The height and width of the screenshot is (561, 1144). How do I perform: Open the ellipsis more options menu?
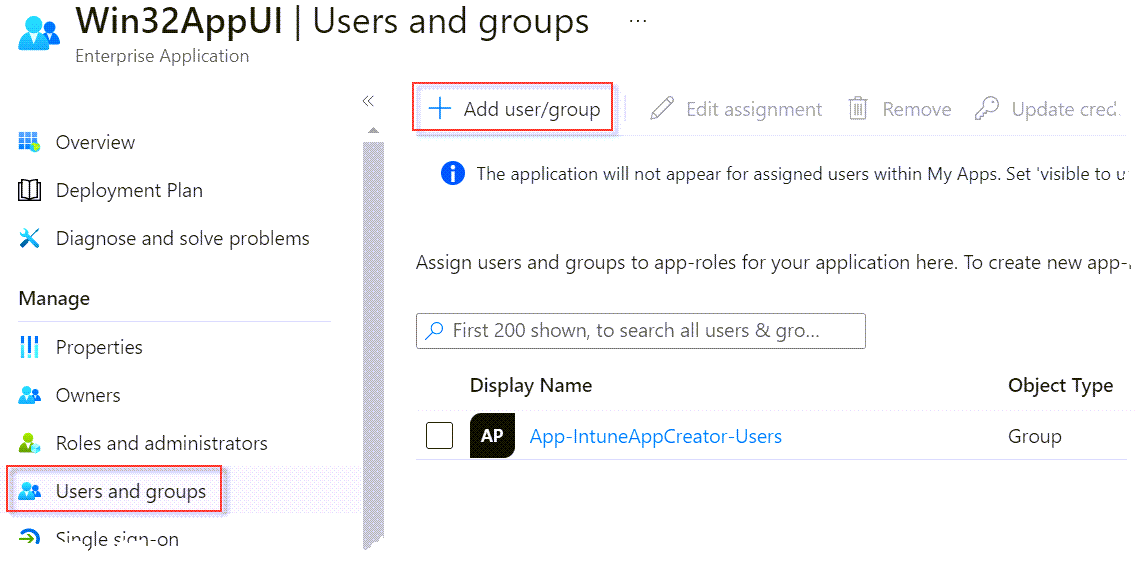coord(637,21)
